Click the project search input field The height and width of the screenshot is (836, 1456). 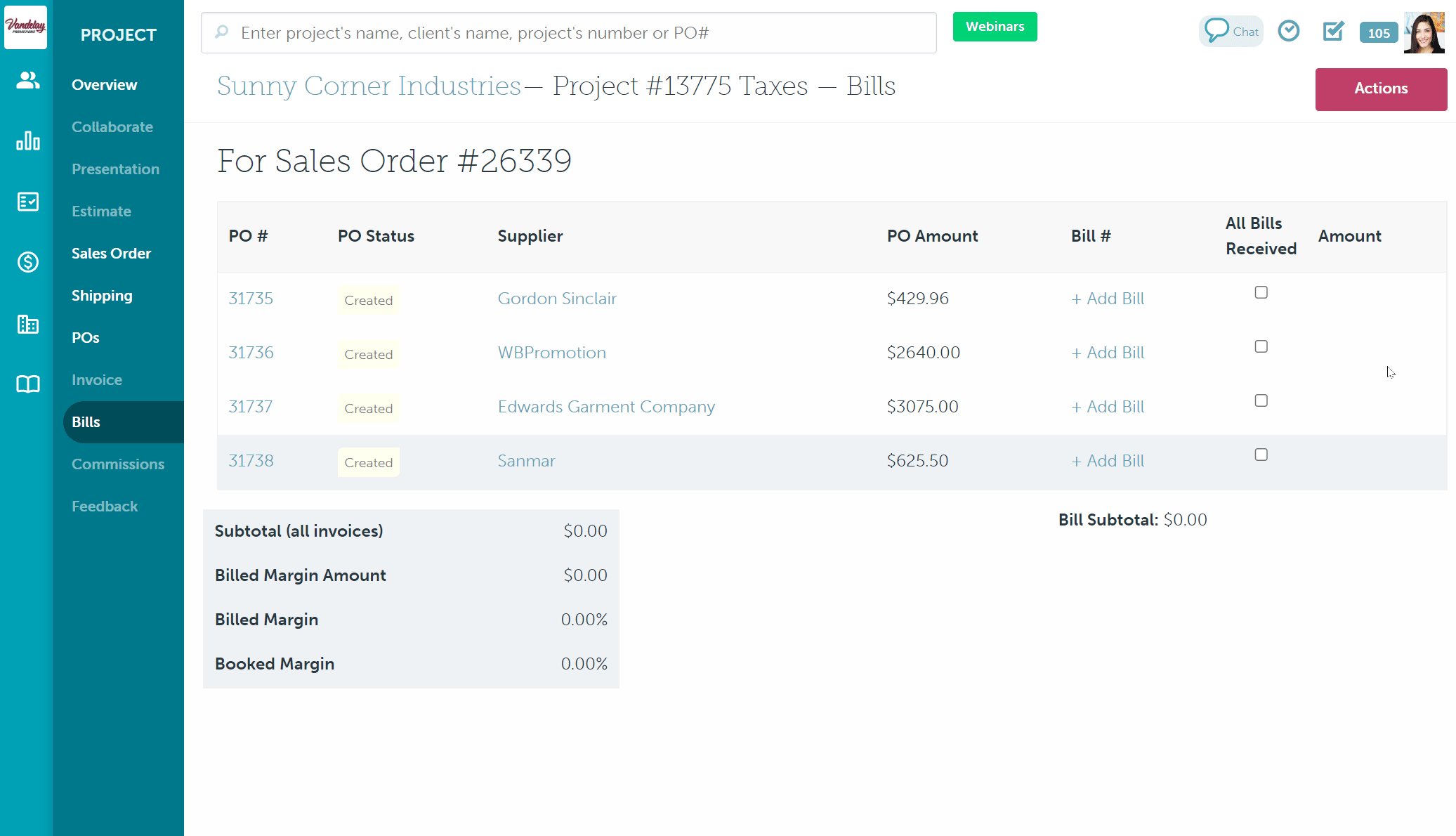coord(569,32)
